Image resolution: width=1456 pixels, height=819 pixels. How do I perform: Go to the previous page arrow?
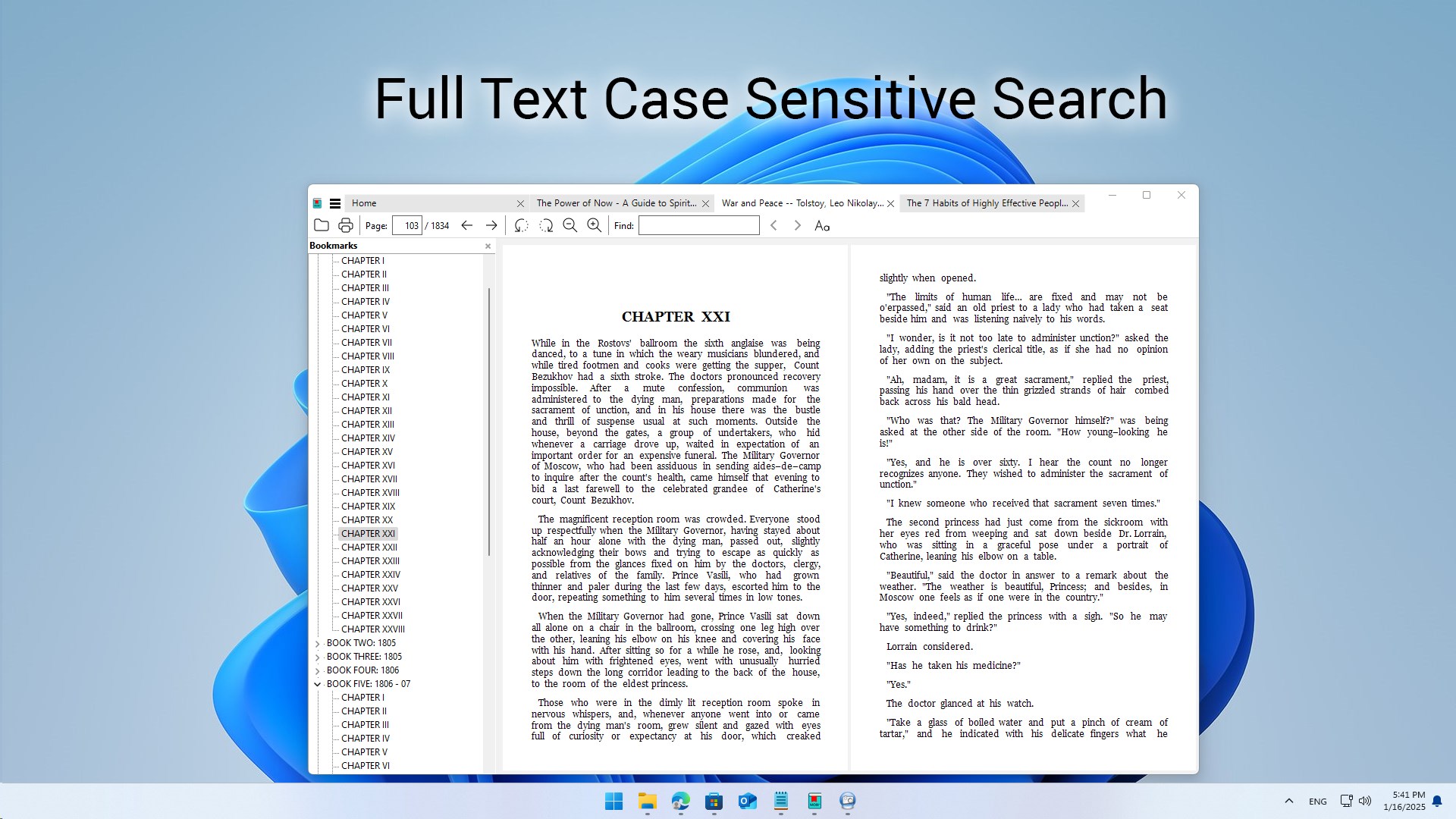(x=466, y=225)
